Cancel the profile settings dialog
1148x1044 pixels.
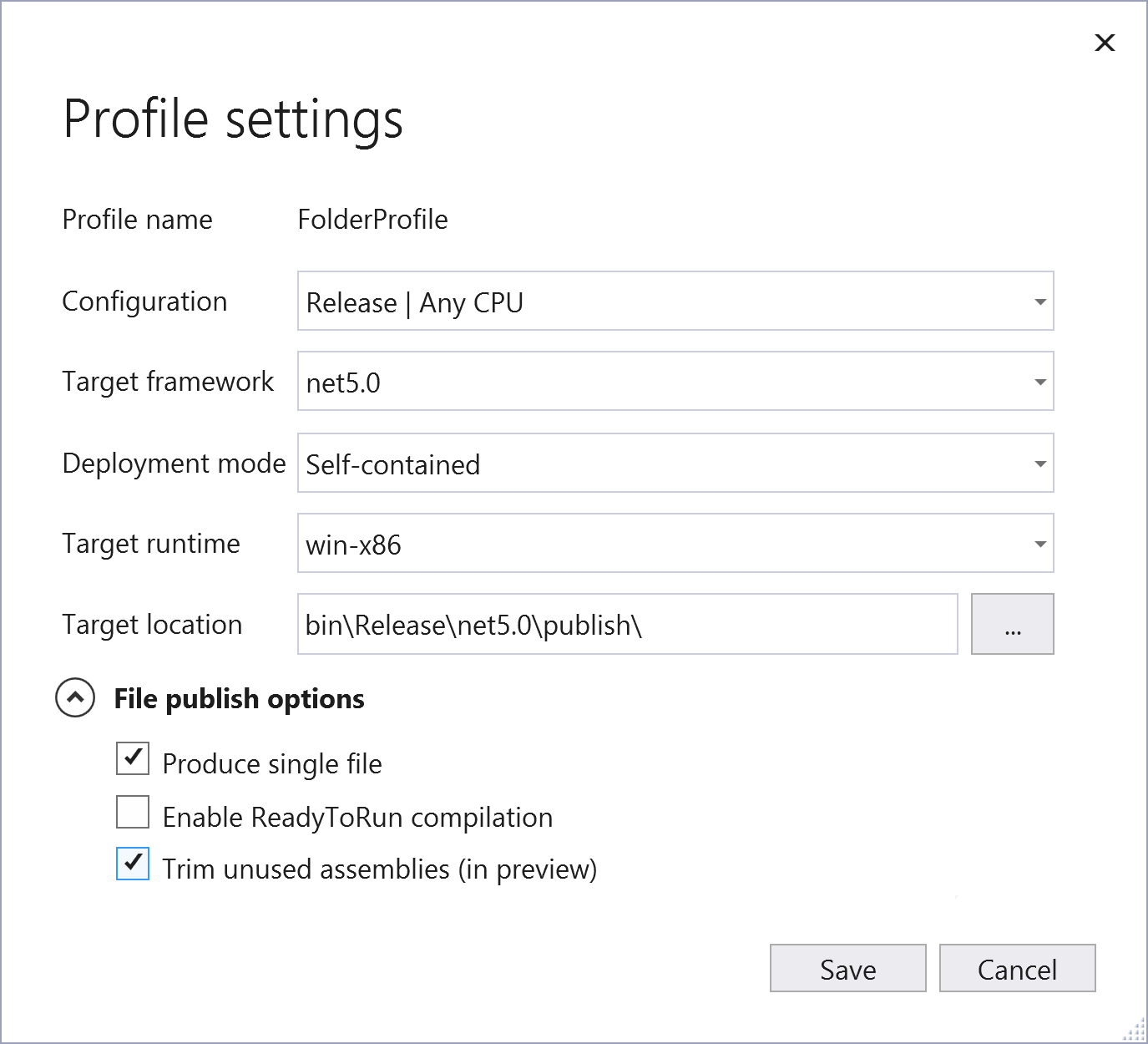click(1018, 968)
